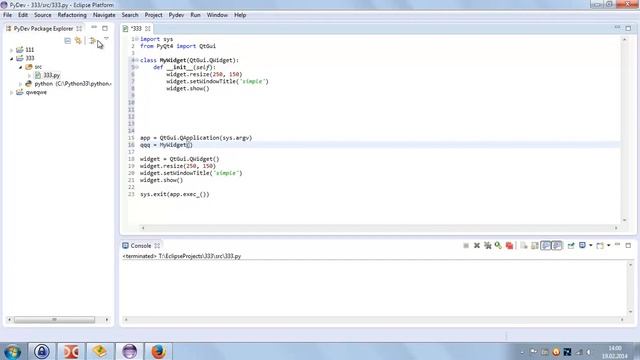Open the Pydev menu
The width and height of the screenshot is (640, 360).
click(x=176, y=15)
